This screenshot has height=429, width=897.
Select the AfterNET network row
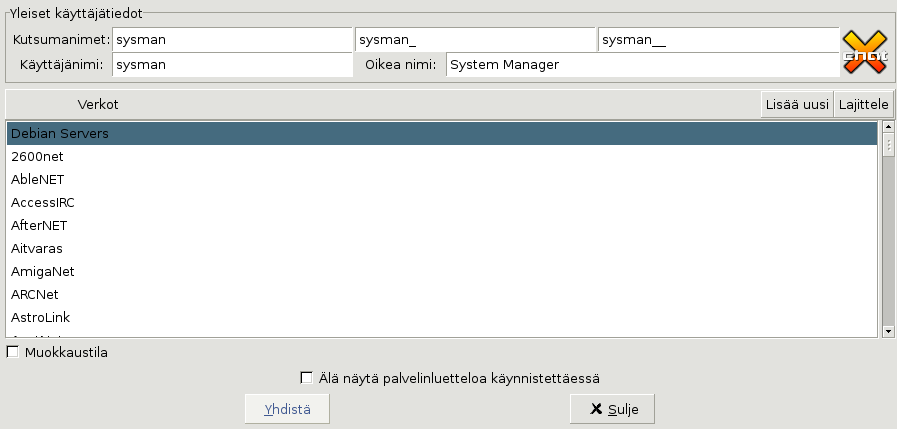tap(442, 225)
